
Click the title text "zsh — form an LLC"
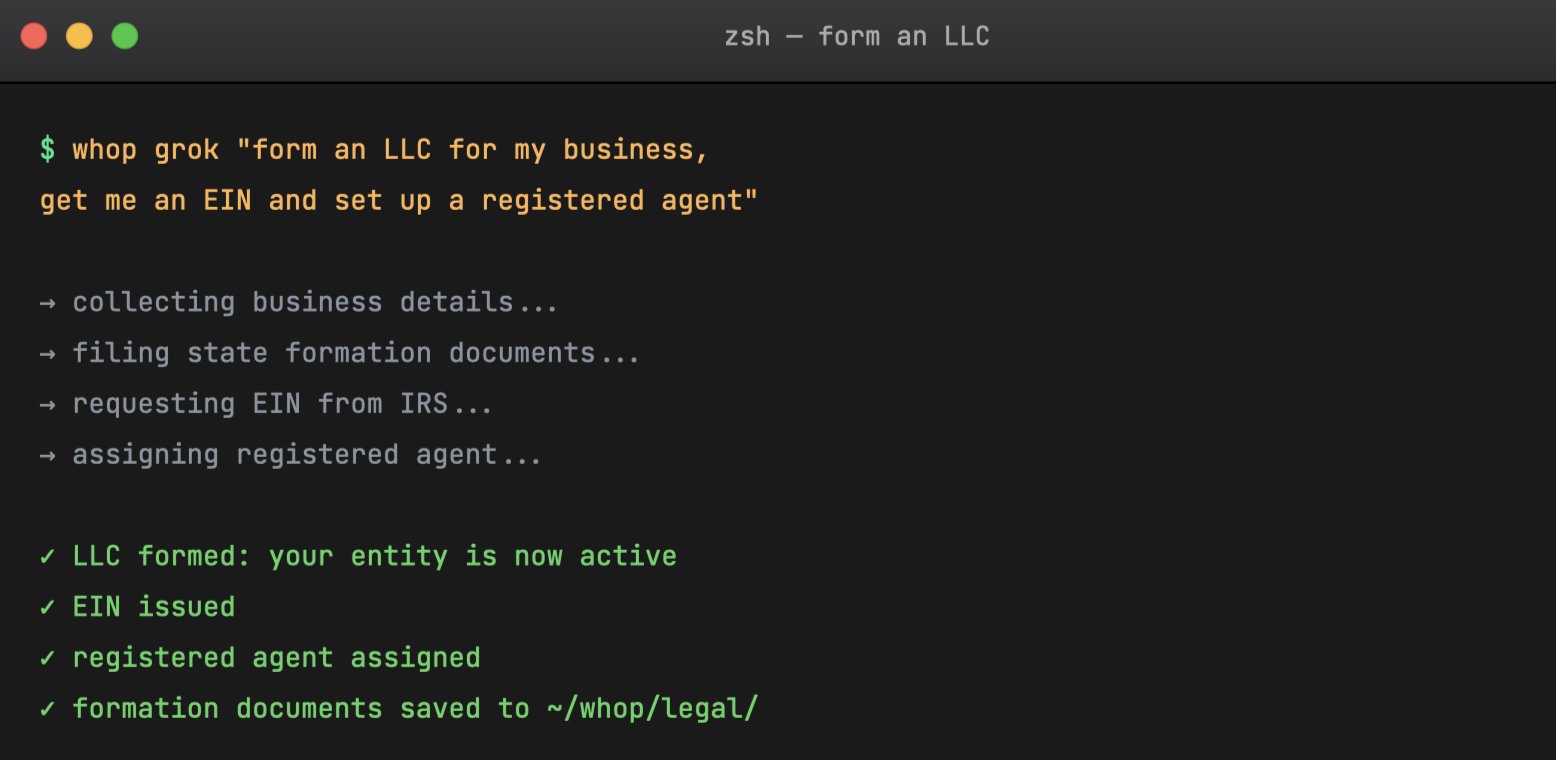click(x=857, y=37)
